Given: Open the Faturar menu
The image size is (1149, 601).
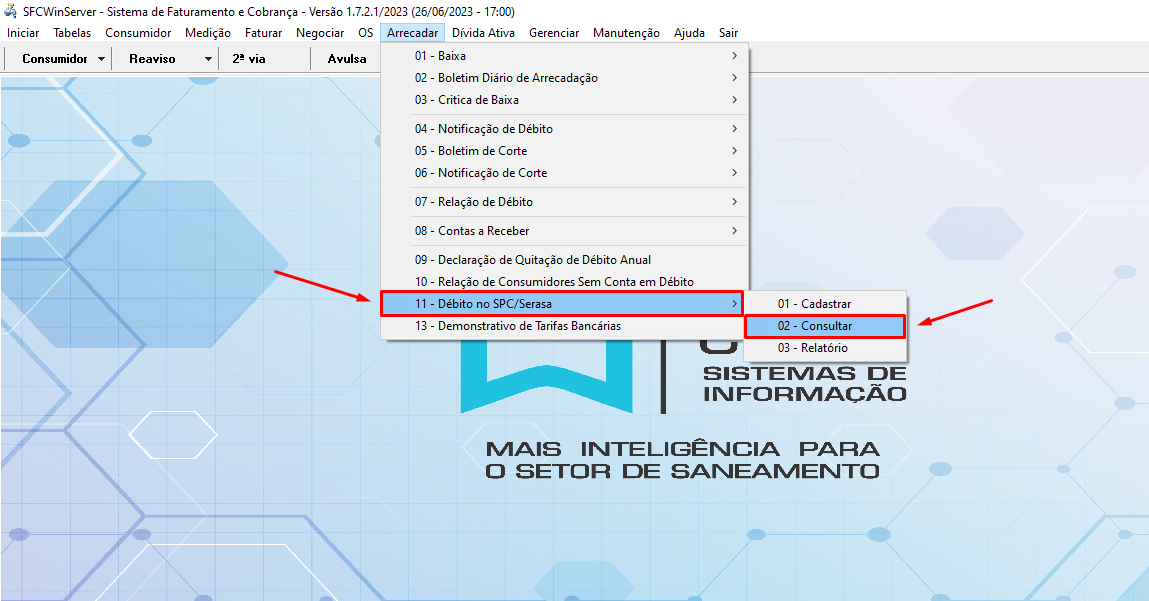Looking at the screenshot, I should [263, 33].
